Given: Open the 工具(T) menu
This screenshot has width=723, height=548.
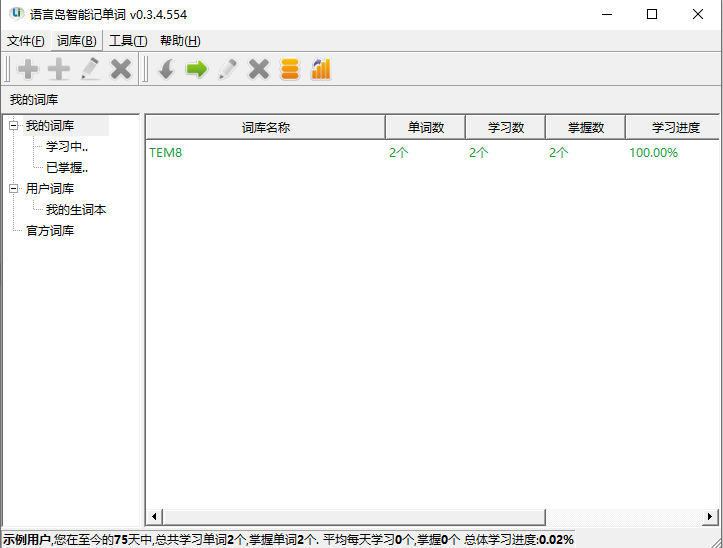Looking at the screenshot, I should (128, 41).
